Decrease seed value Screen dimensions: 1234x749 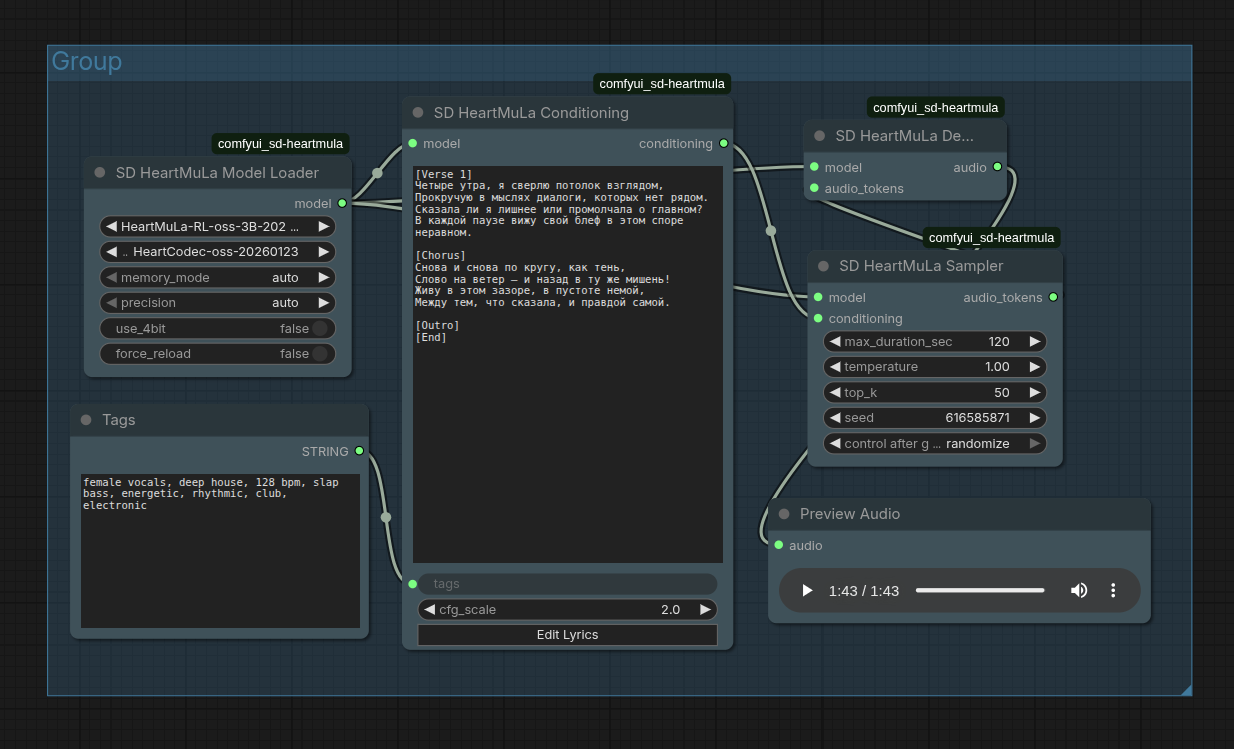835,418
